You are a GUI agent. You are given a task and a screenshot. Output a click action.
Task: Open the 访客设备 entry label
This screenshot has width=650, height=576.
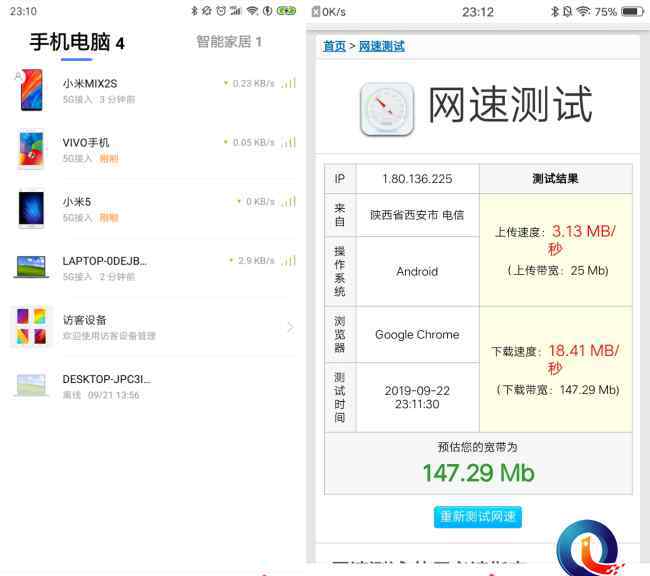(85, 320)
